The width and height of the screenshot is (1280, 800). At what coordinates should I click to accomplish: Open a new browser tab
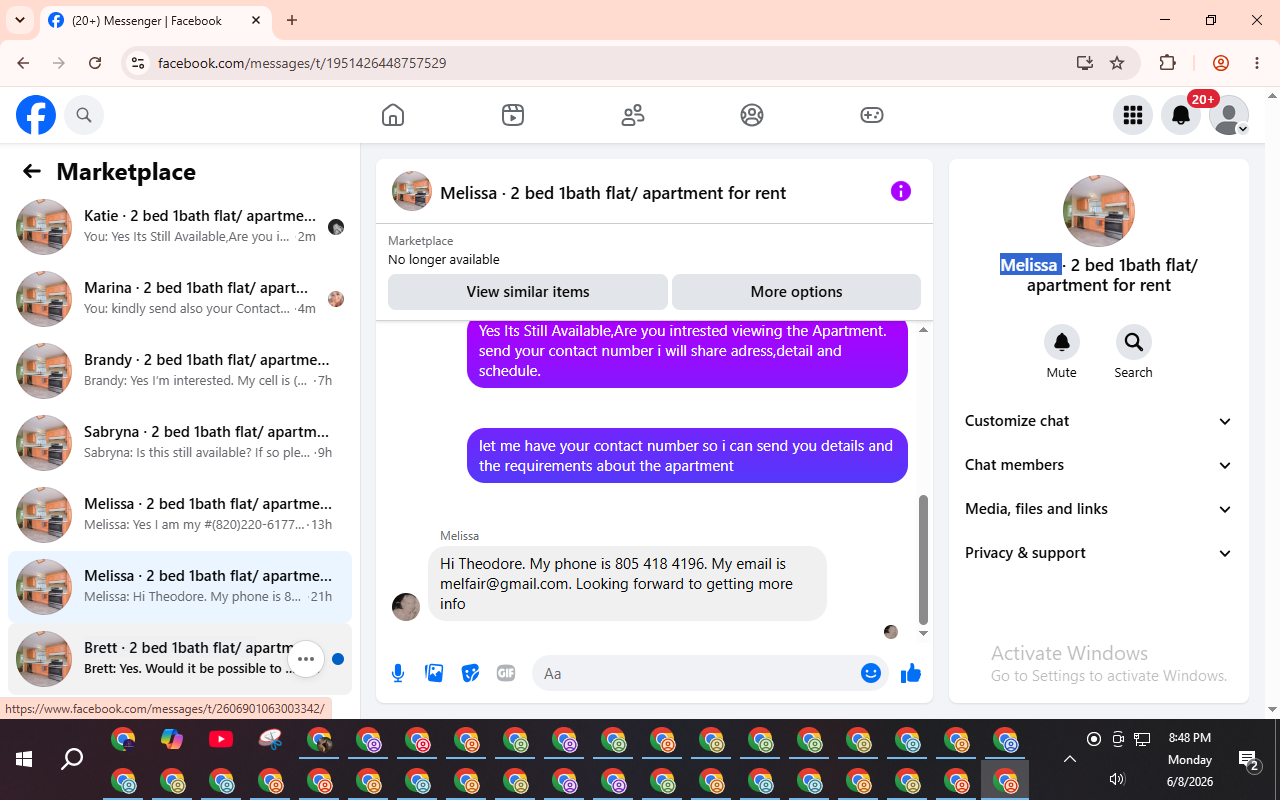[x=292, y=20]
